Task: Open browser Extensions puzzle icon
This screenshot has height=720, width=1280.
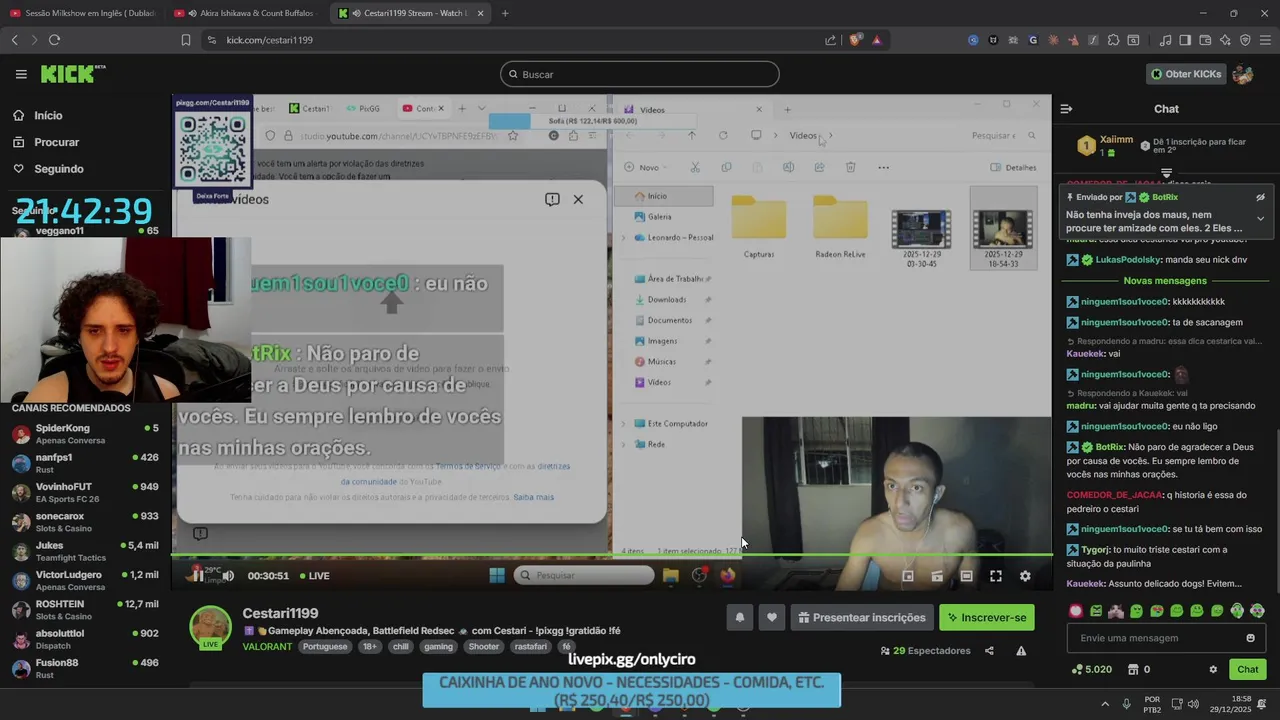Action: pos(1113,40)
